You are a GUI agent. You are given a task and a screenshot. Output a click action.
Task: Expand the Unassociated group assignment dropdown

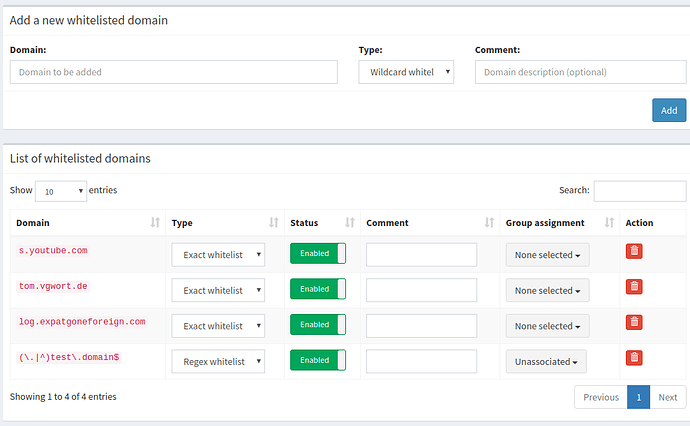546,362
